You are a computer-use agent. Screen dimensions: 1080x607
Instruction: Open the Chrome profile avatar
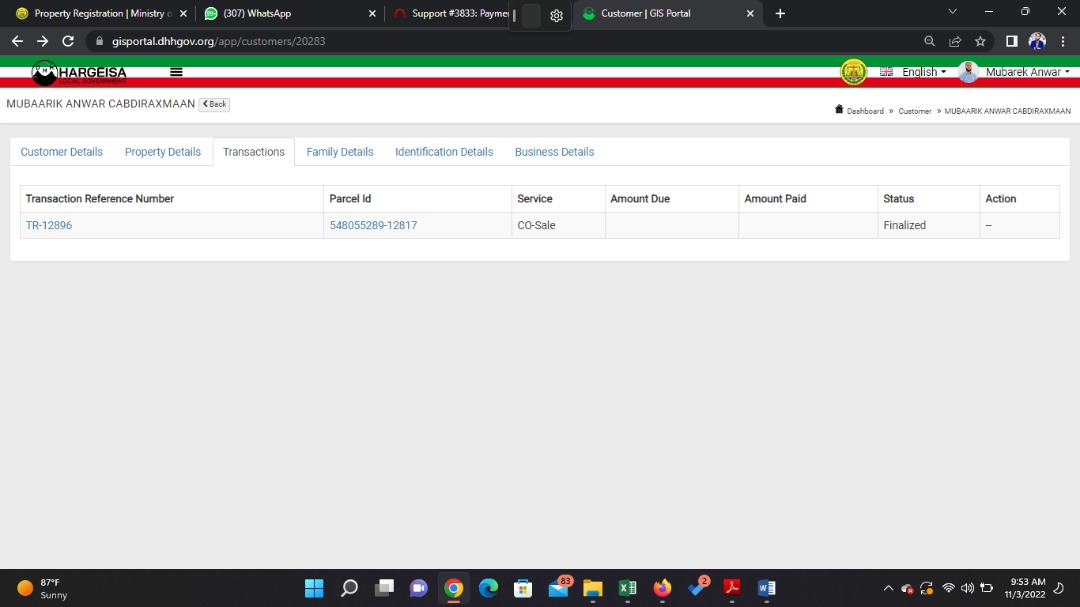click(x=1037, y=41)
